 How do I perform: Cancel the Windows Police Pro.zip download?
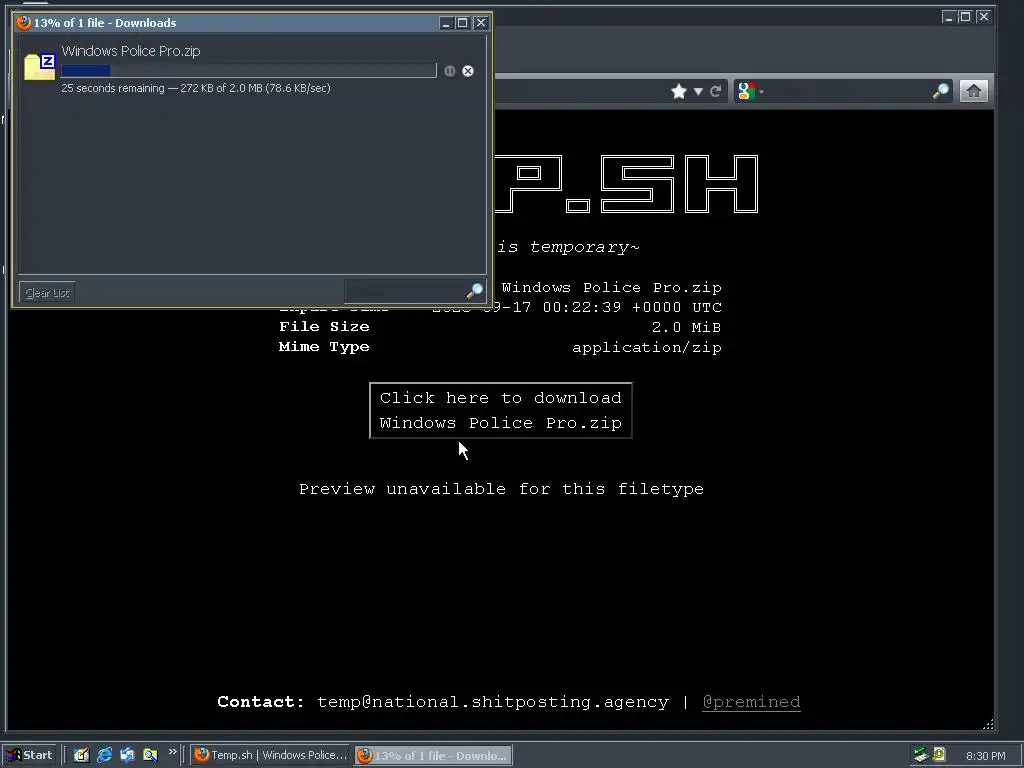pos(468,71)
